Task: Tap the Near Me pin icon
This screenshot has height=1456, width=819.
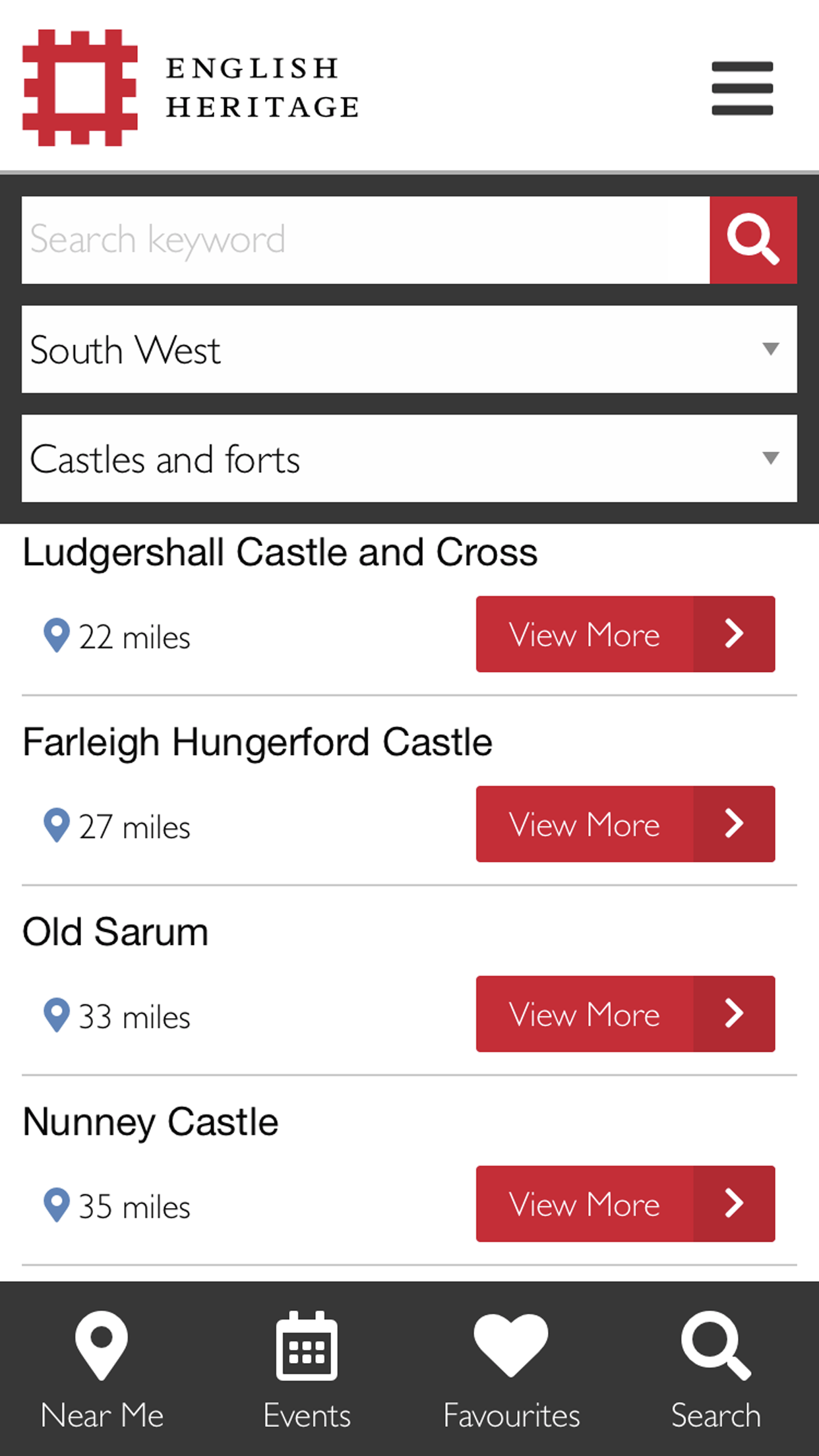Action: click(102, 1345)
